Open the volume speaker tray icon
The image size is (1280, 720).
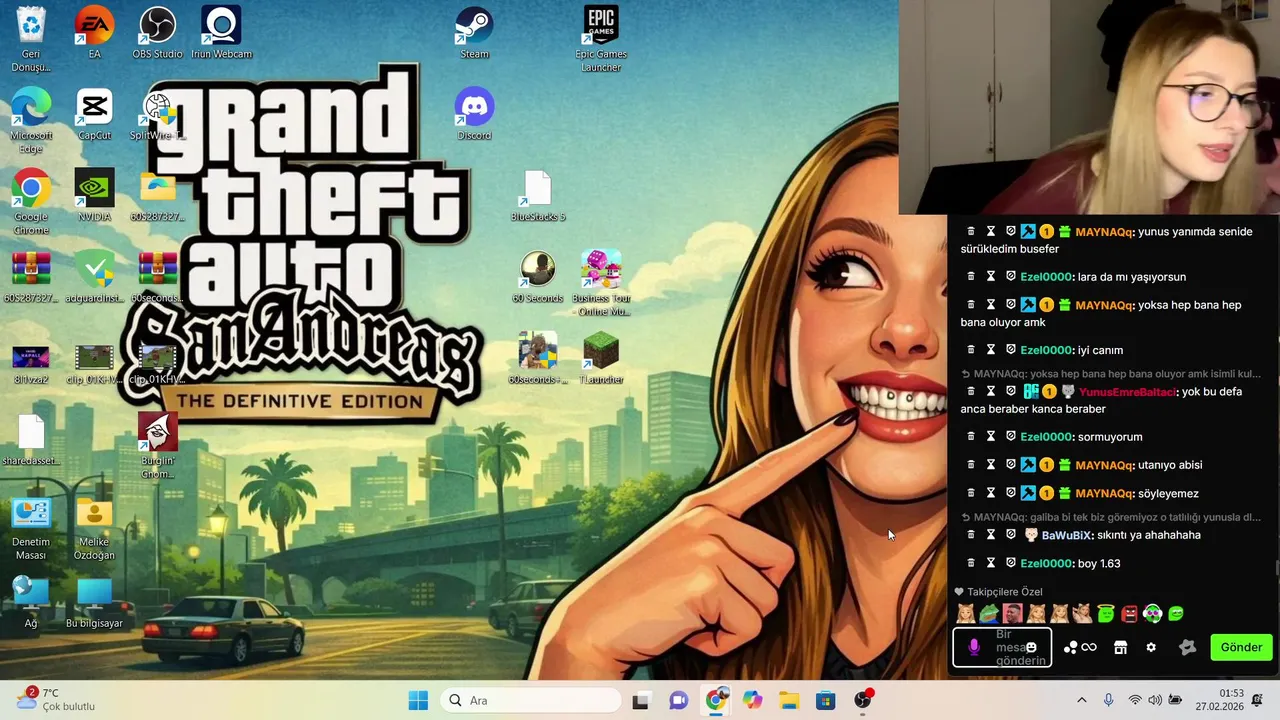click(x=1155, y=700)
